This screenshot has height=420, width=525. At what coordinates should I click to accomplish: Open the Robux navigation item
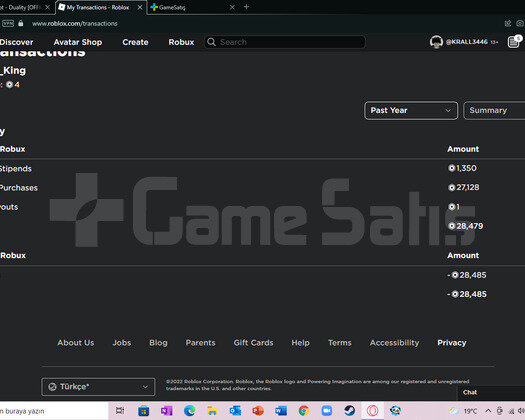[x=181, y=42]
